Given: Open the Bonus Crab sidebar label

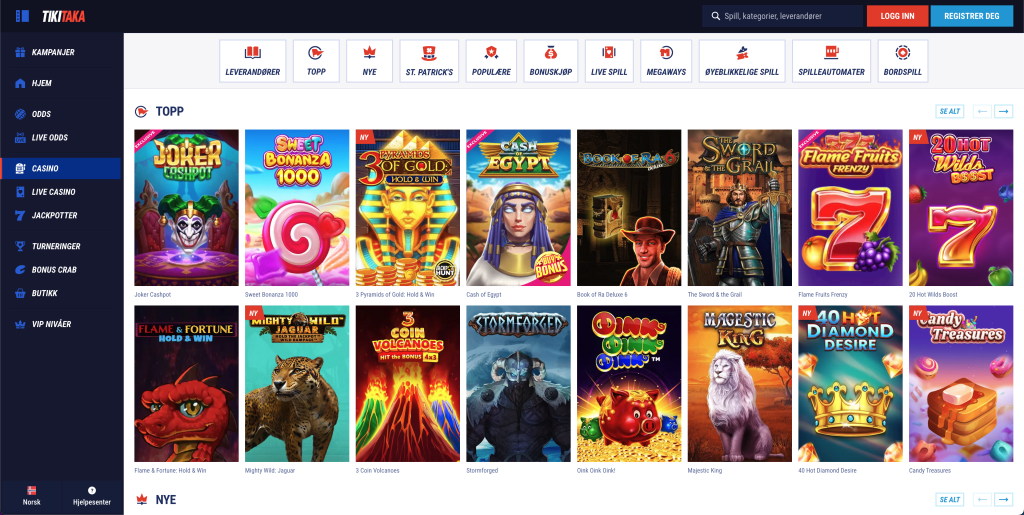Looking at the screenshot, I should [54, 270].
